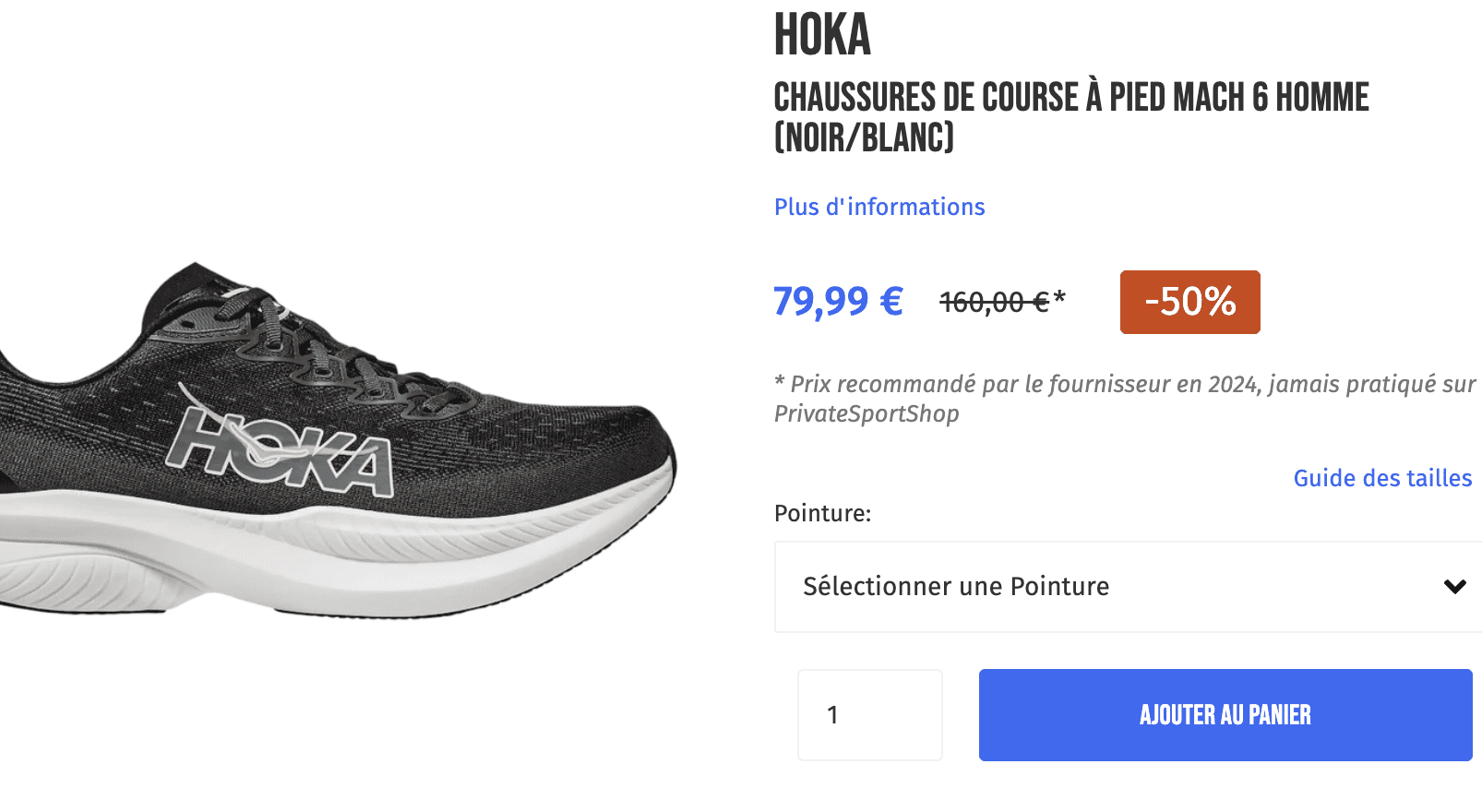Open the 'Guide des tailles' link
Image resolution: width=1482 pixels, height=812 pixels.
pos(1381,478)
